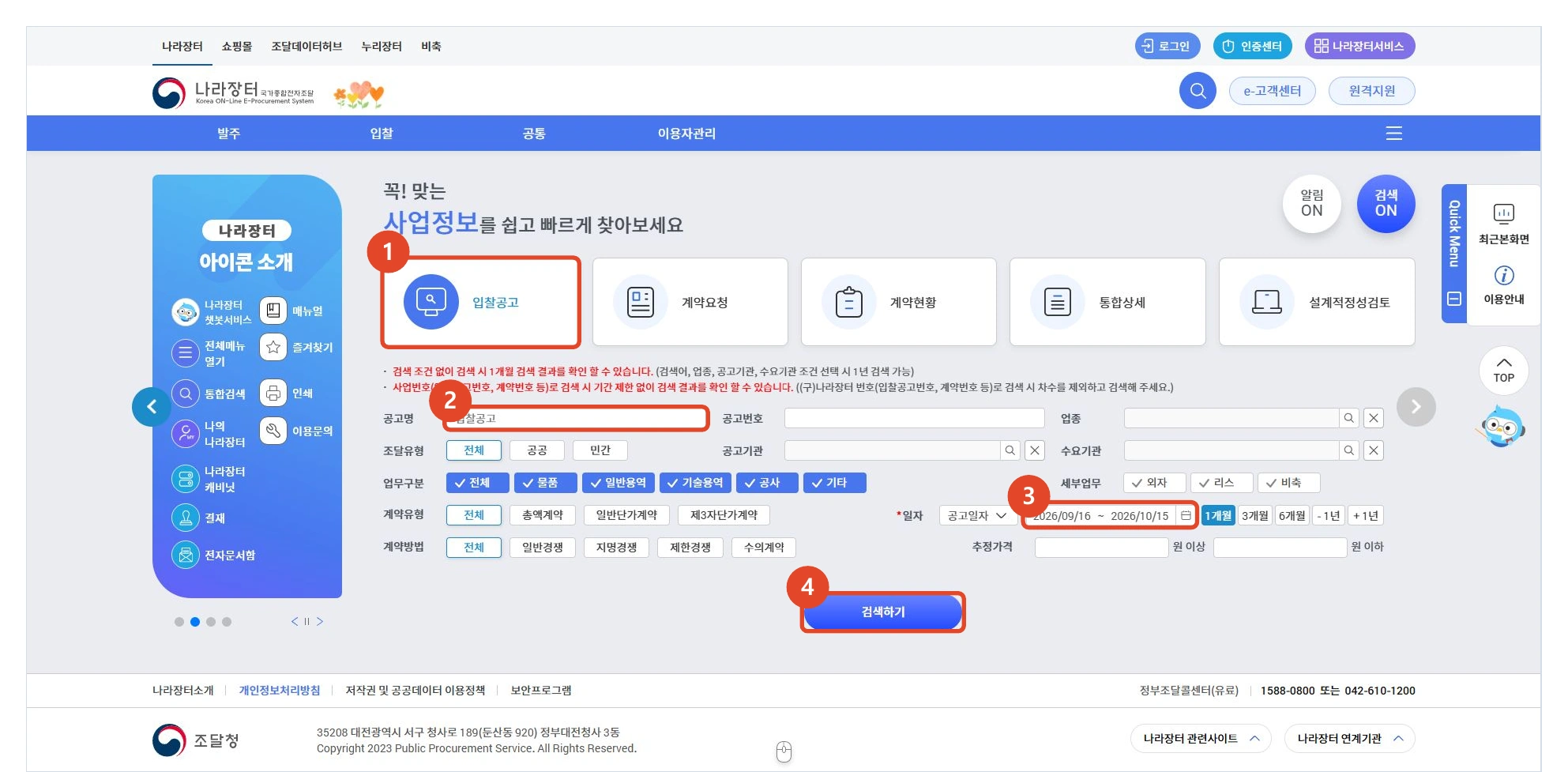Jump to page top with TOP button
The image size is (1568, 772).
point(1504,370)
